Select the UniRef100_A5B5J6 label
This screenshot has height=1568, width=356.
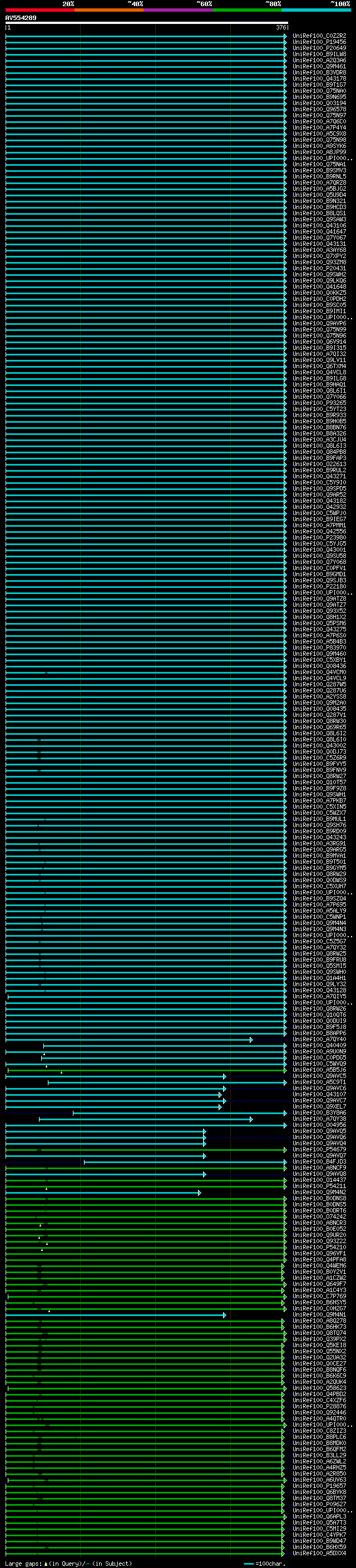319,1070
